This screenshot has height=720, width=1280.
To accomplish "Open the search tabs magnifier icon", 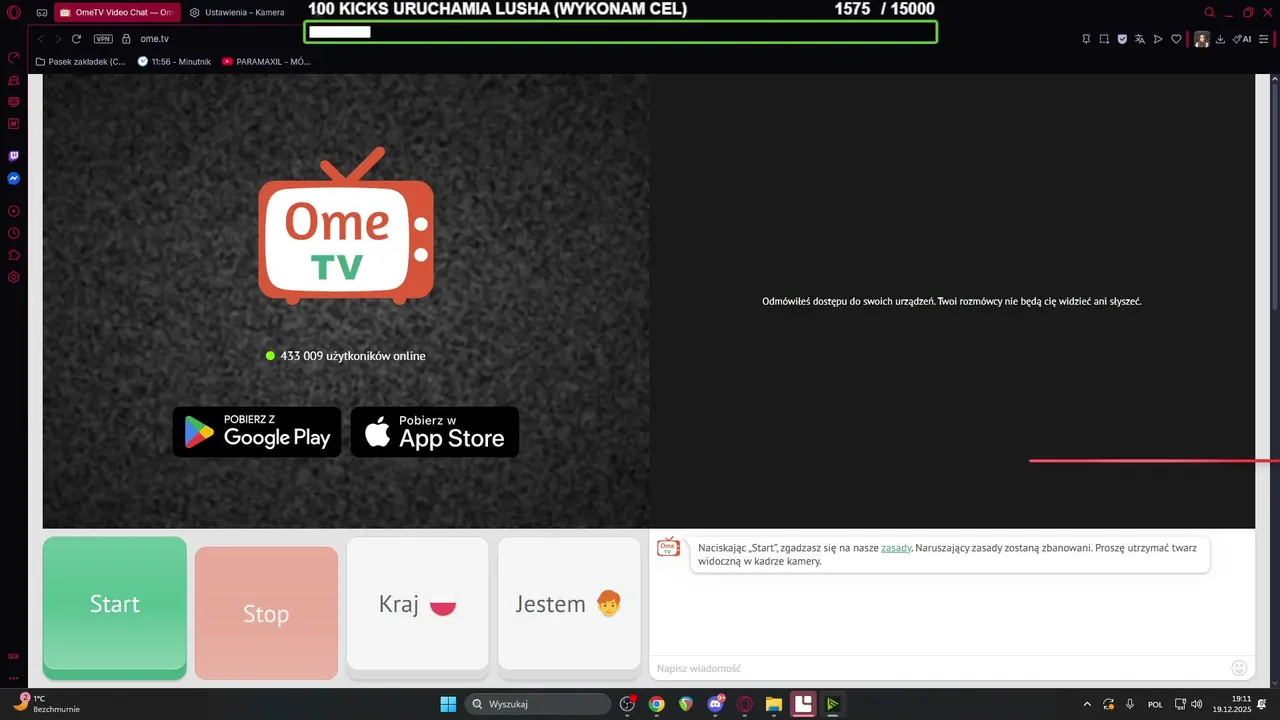I will click(x=1209, y=12).
